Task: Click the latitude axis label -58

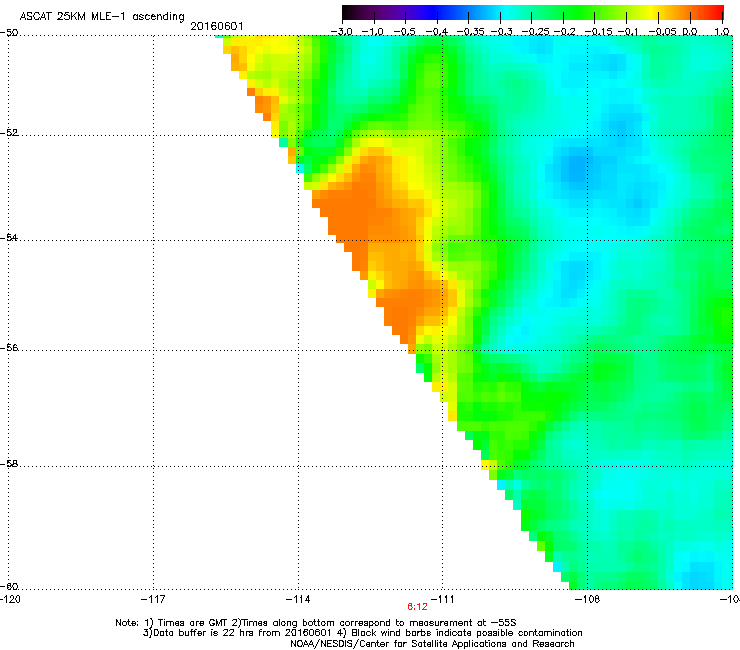Action: click(x=9, y=464)
